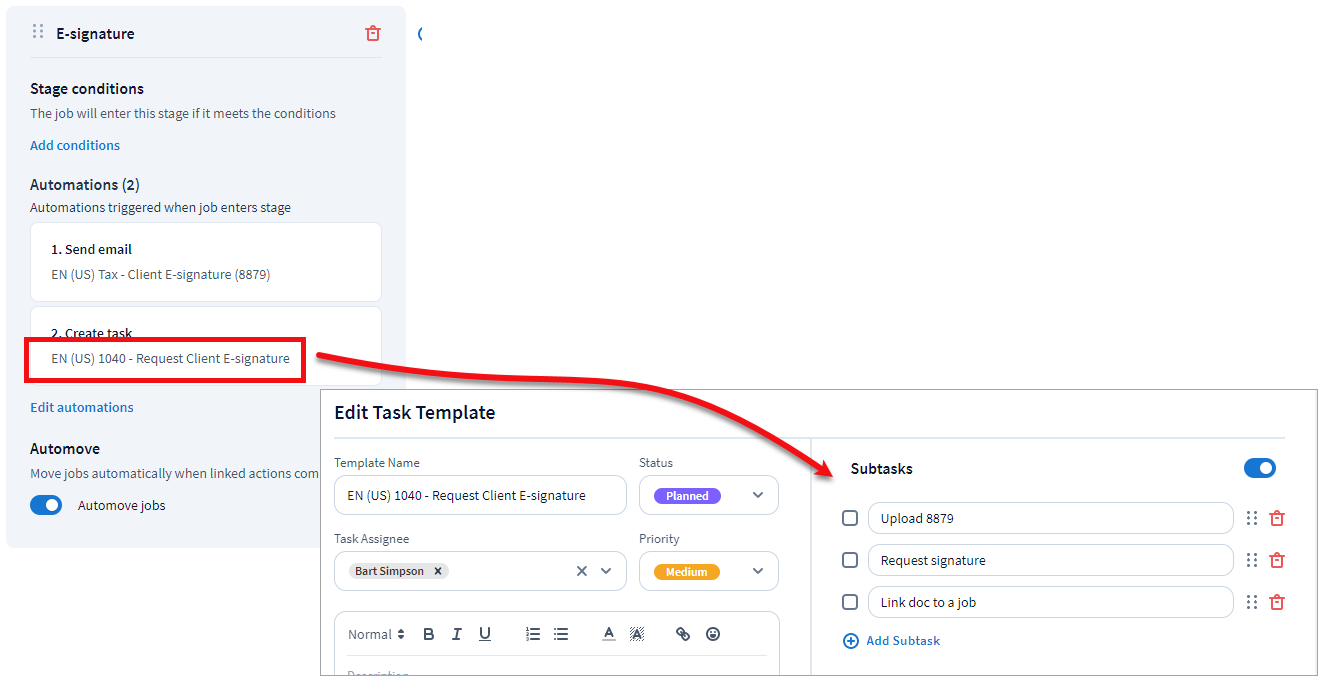
Task: Expand the Priority dropdown showing Medium
Action: [x=708, y=571]
